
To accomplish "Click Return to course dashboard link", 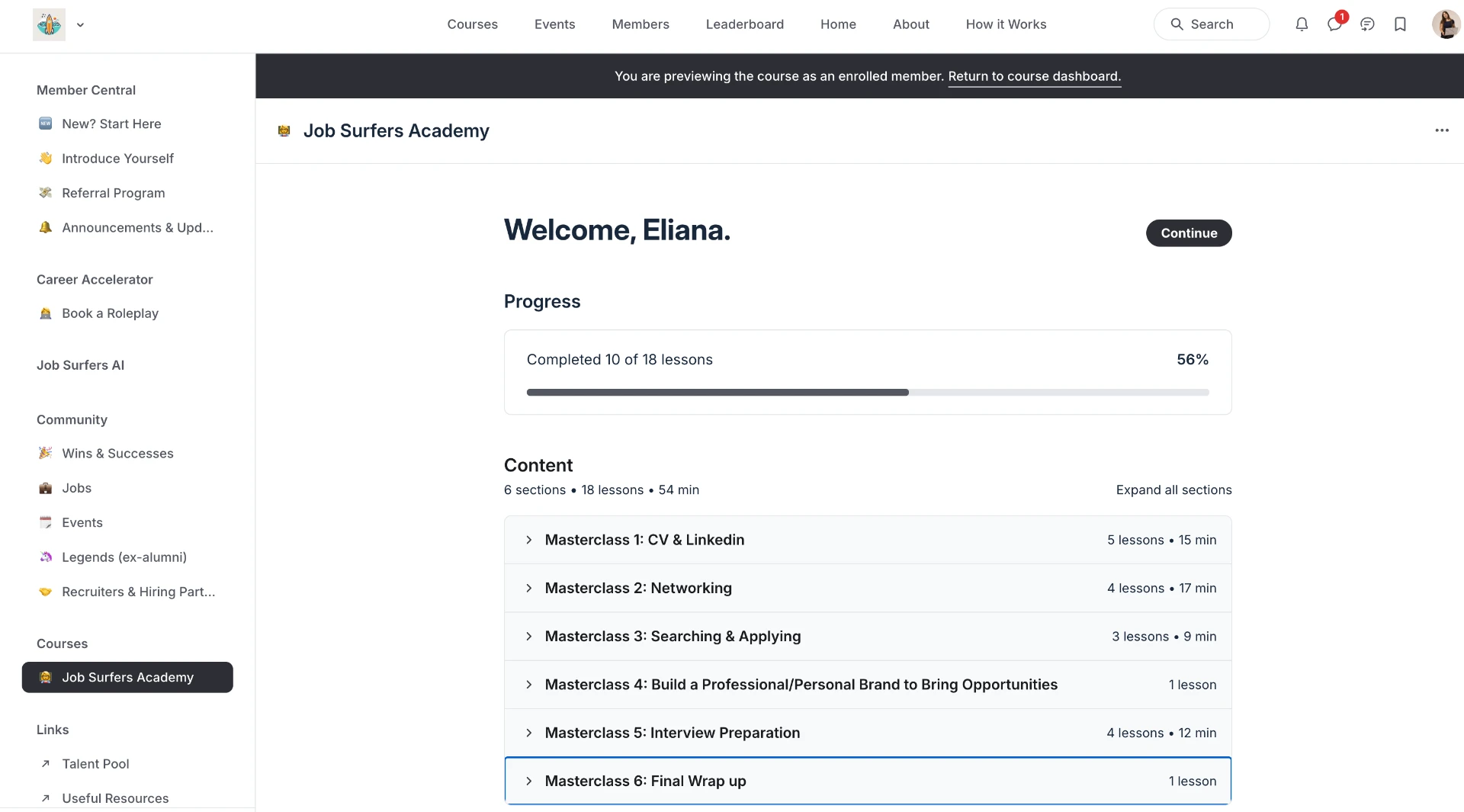I will 1034,76.
